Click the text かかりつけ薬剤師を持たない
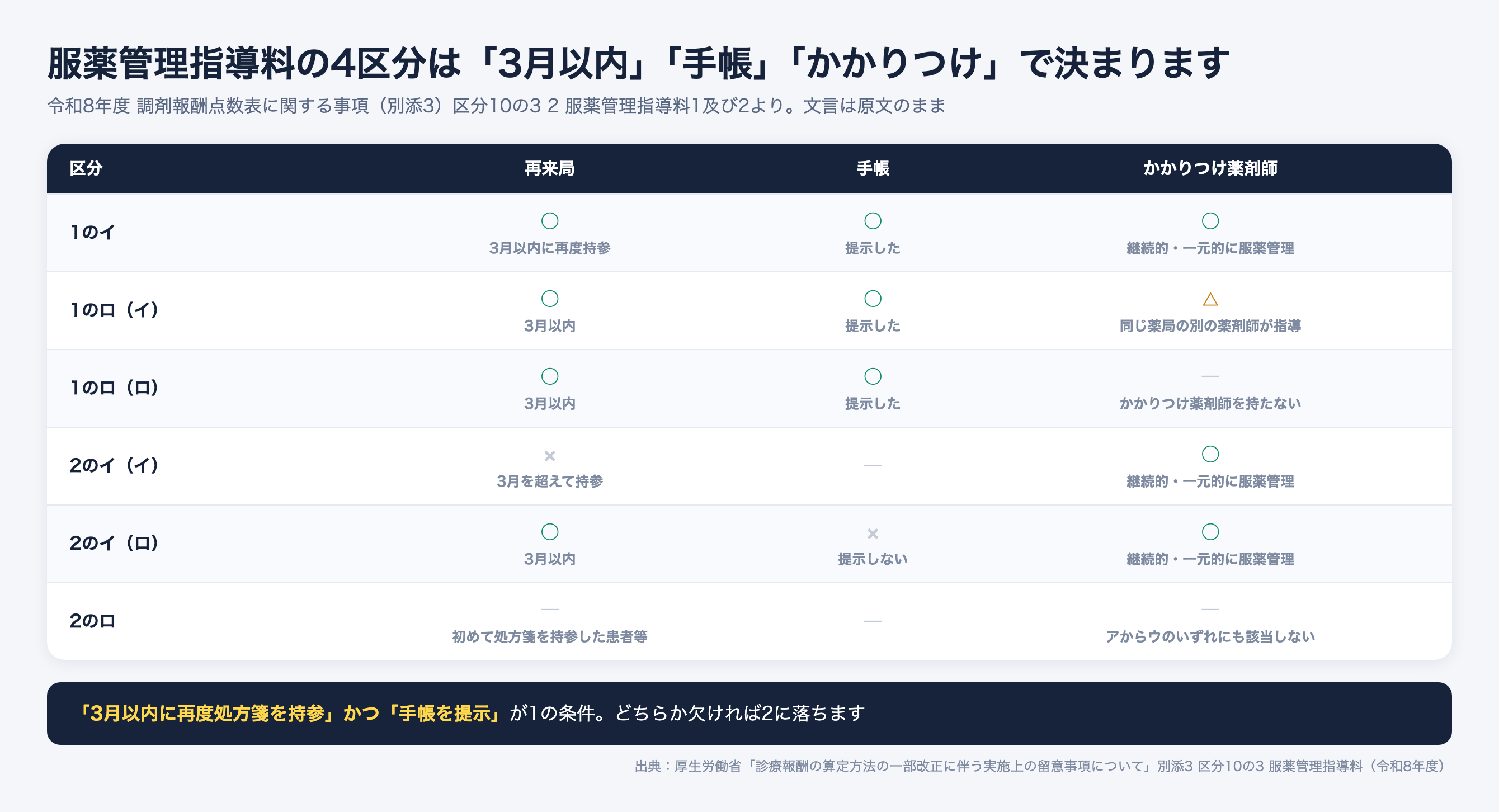The image size is (1499, 812). (1210, 404)
